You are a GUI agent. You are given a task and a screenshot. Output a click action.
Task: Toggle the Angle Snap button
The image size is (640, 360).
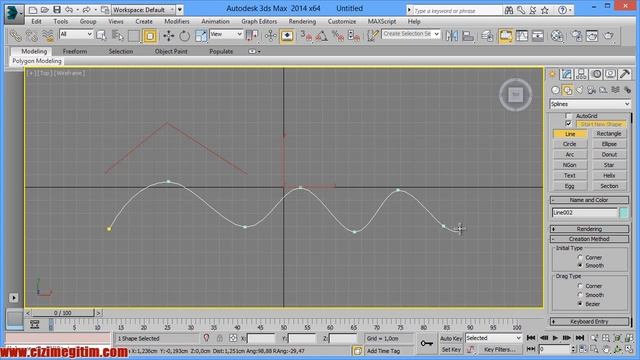tap(322, 36)
